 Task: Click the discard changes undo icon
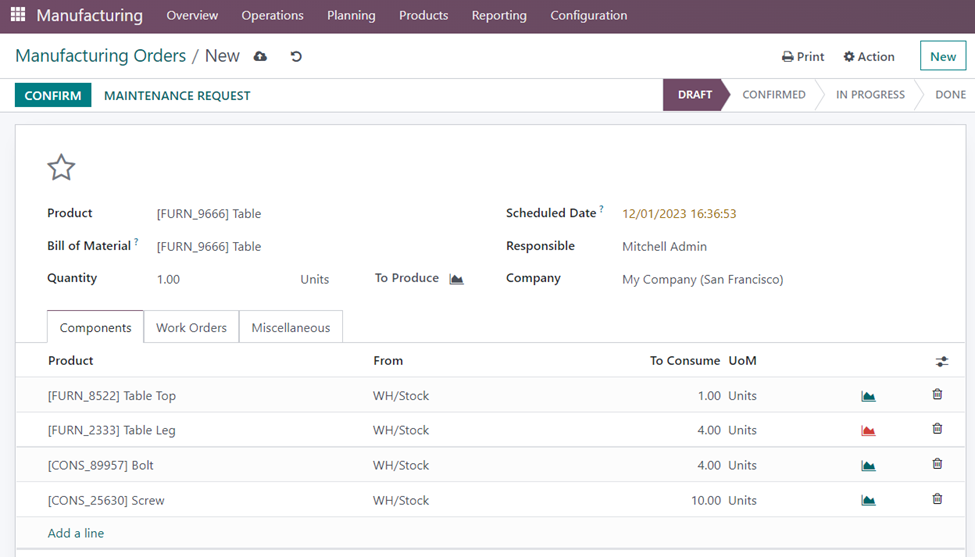tap(296, 57)
